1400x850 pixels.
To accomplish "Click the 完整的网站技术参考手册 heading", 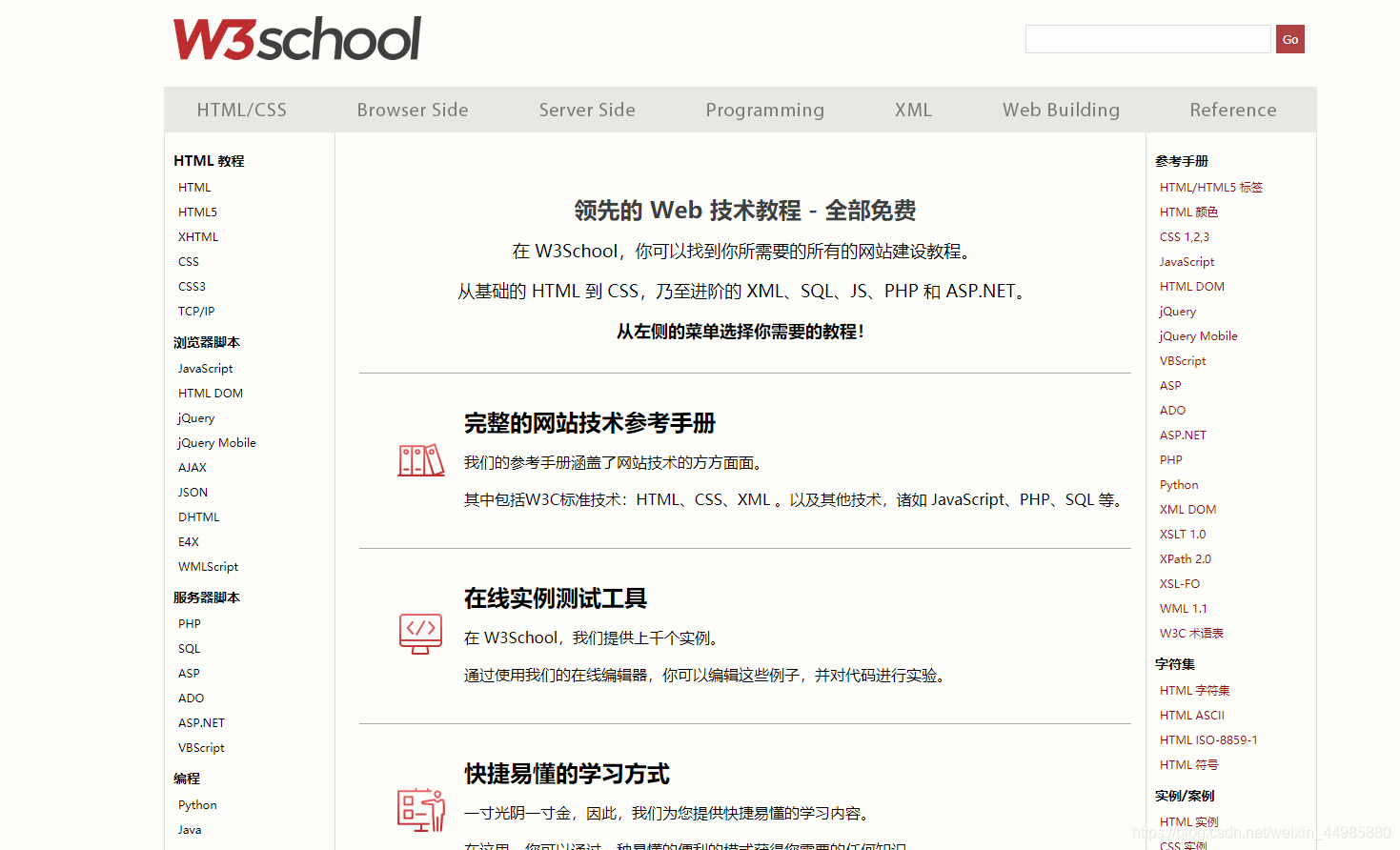I will pos(590,423).
